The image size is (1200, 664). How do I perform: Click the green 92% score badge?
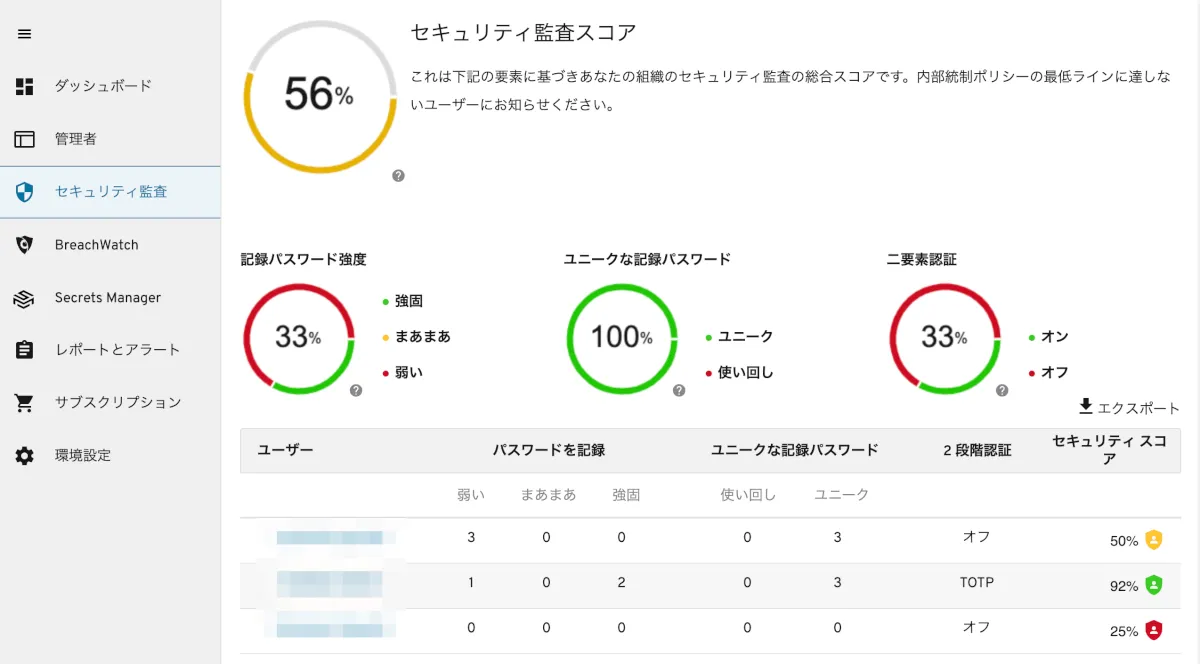(x=1154, y=585)
